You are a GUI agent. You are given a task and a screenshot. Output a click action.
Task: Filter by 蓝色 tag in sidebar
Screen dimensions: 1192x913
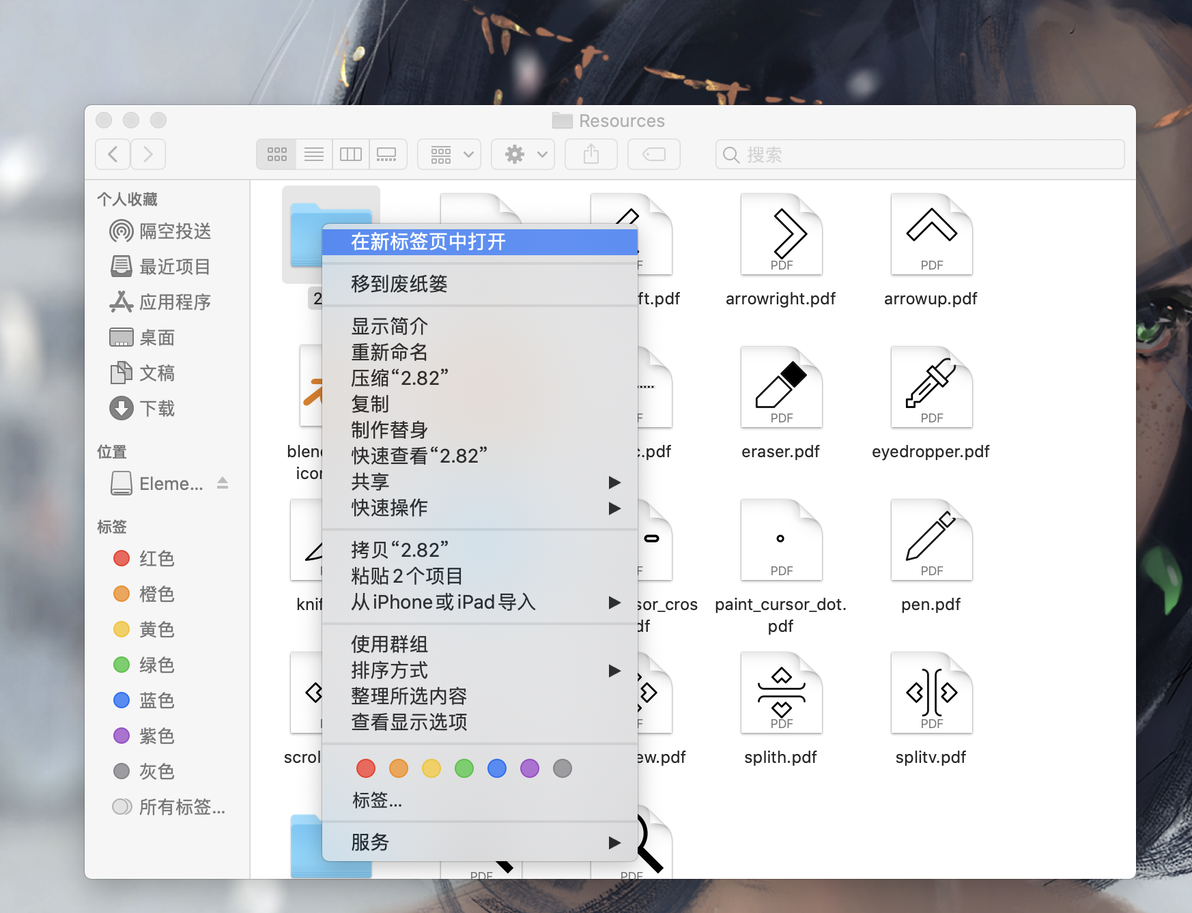[x=144, y=700]
